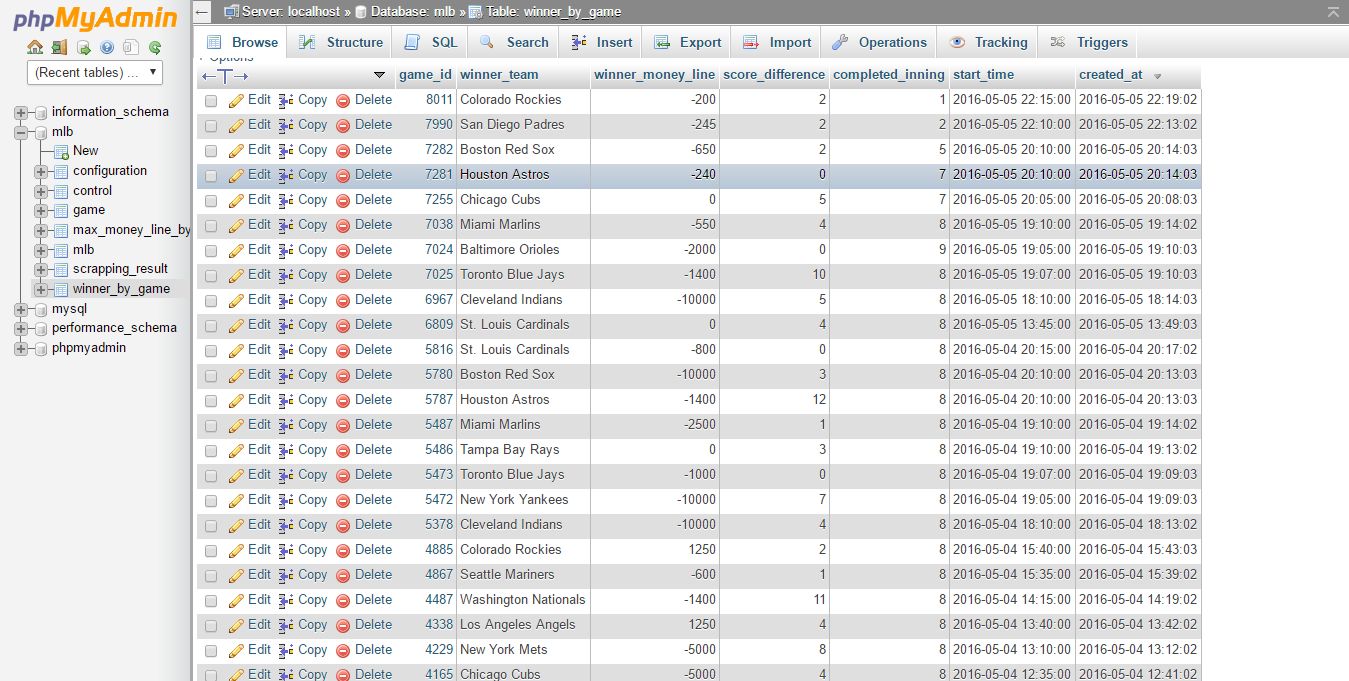
Task: Open the Export tab
Action: [x=688, y=42]
